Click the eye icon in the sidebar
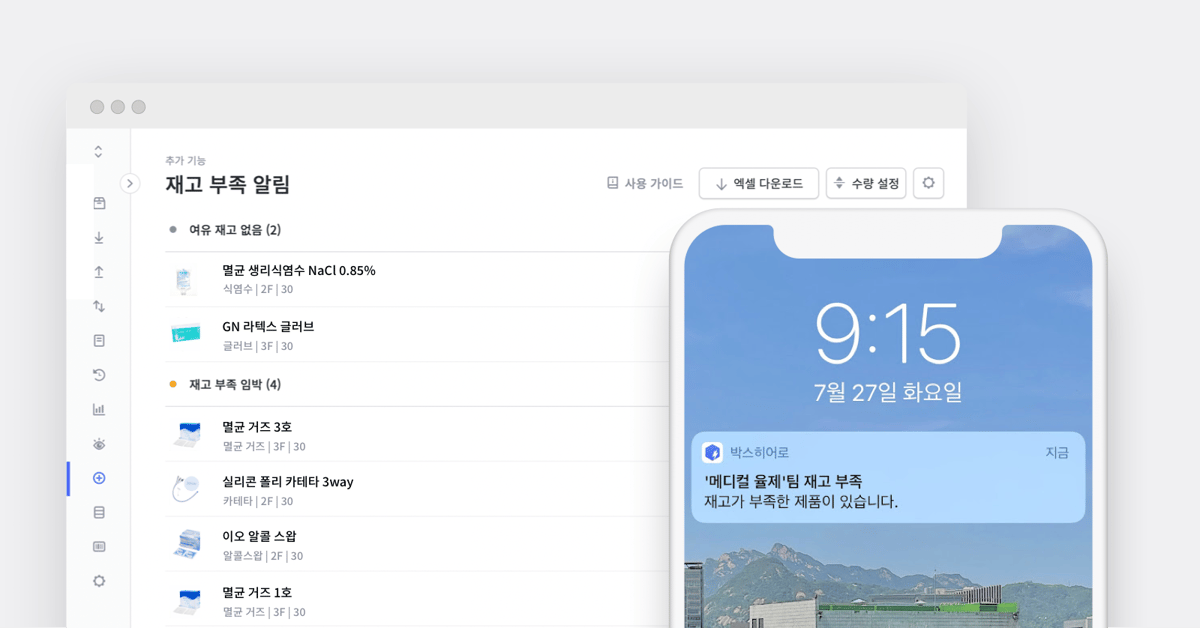Viewport: 1200px width, 628px height. tap(99, 444)
